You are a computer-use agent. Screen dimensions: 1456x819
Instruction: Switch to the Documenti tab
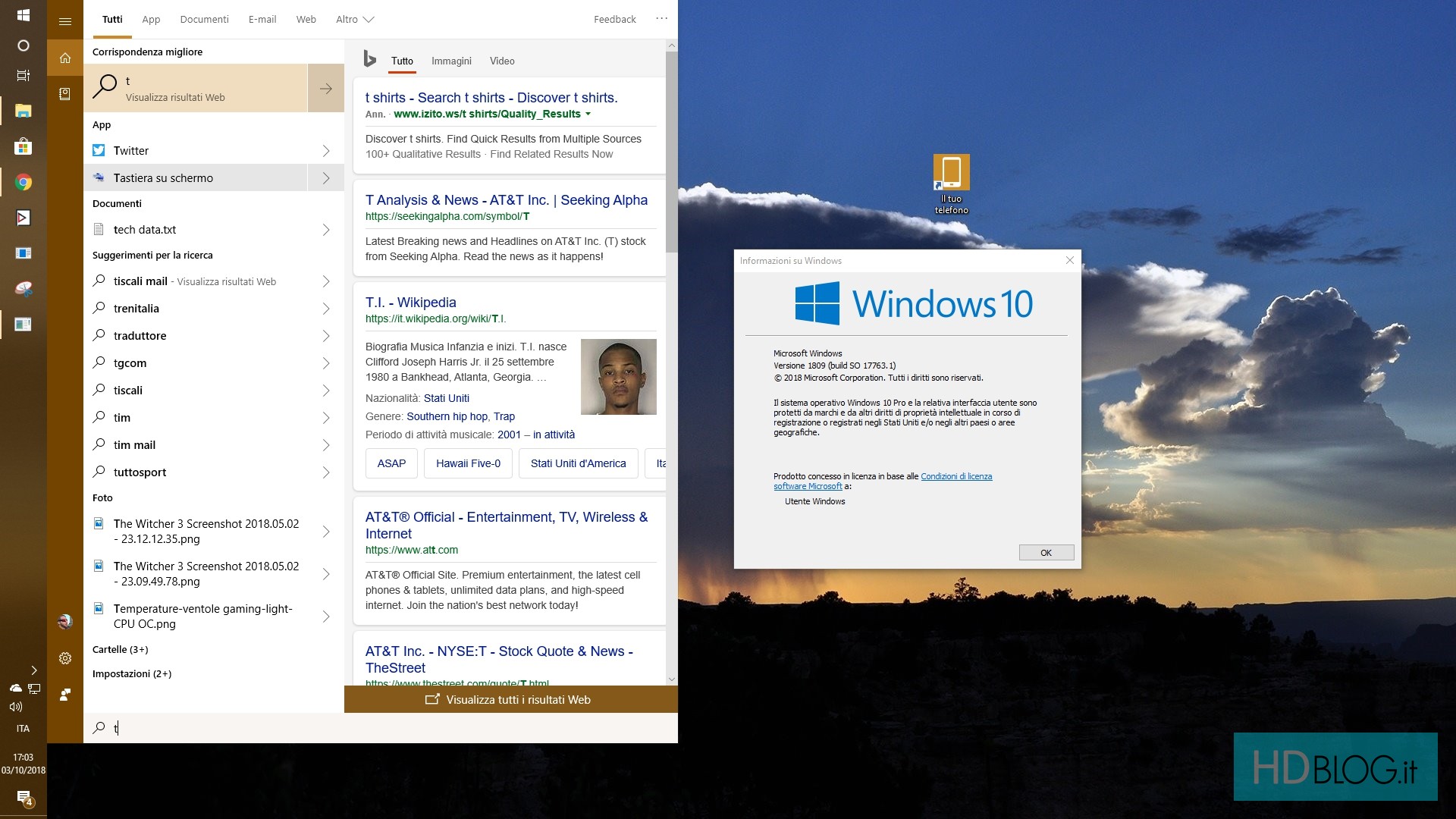click(204, 20)
